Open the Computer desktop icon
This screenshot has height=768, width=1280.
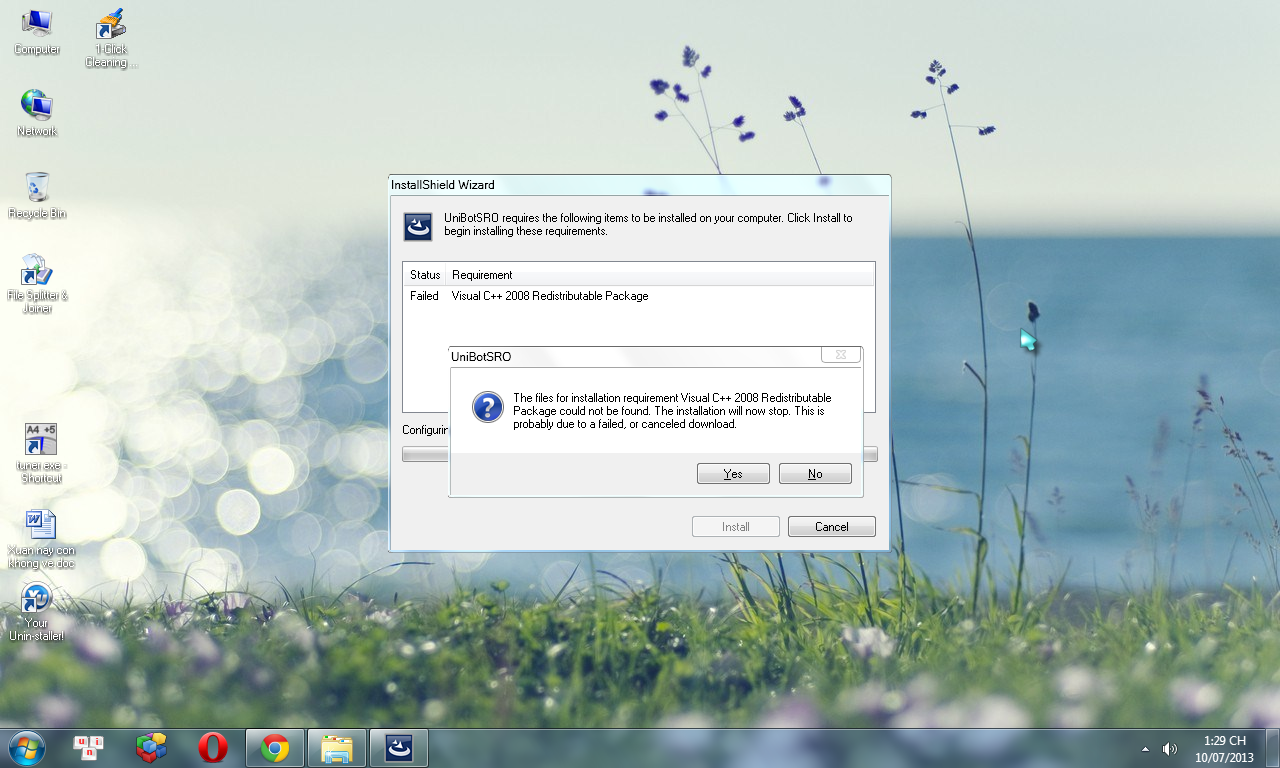[x=37, y=32]
